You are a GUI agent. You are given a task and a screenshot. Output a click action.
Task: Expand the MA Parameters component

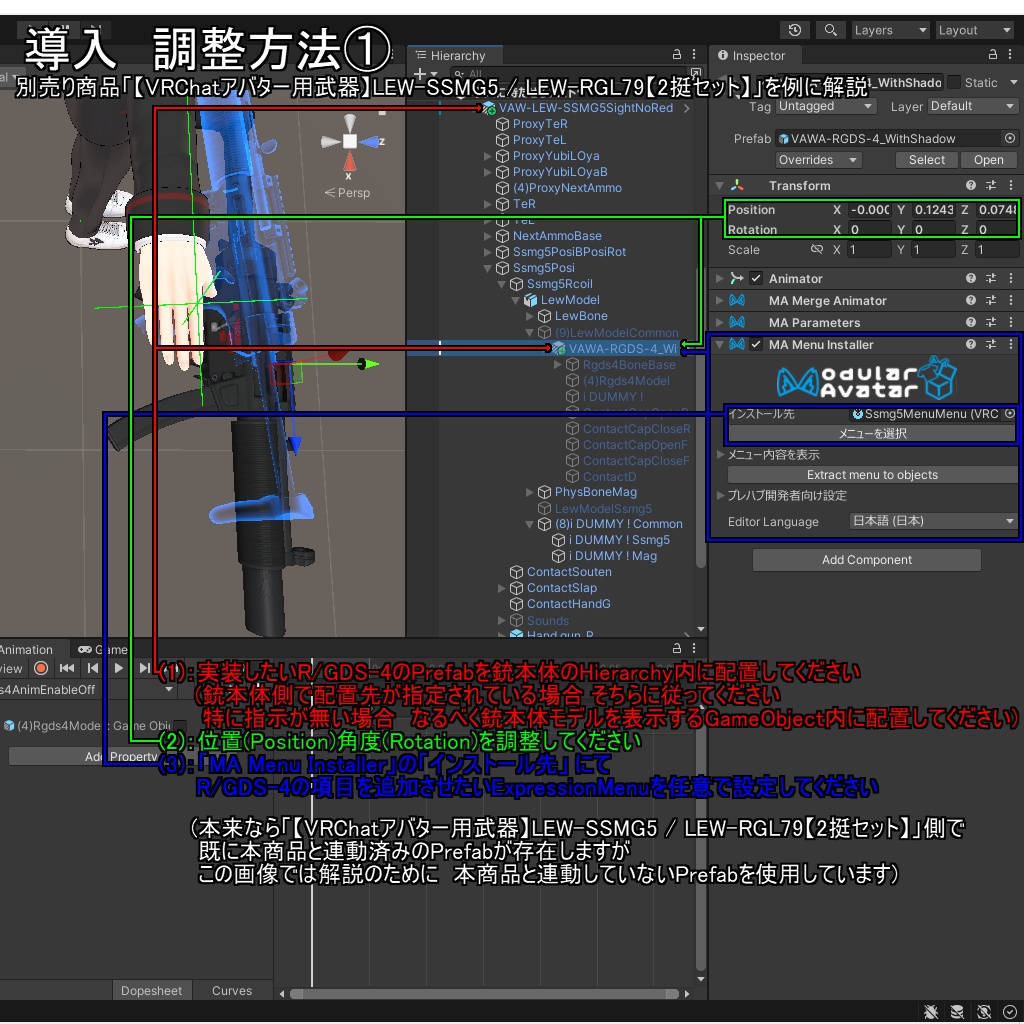[719, 323]
